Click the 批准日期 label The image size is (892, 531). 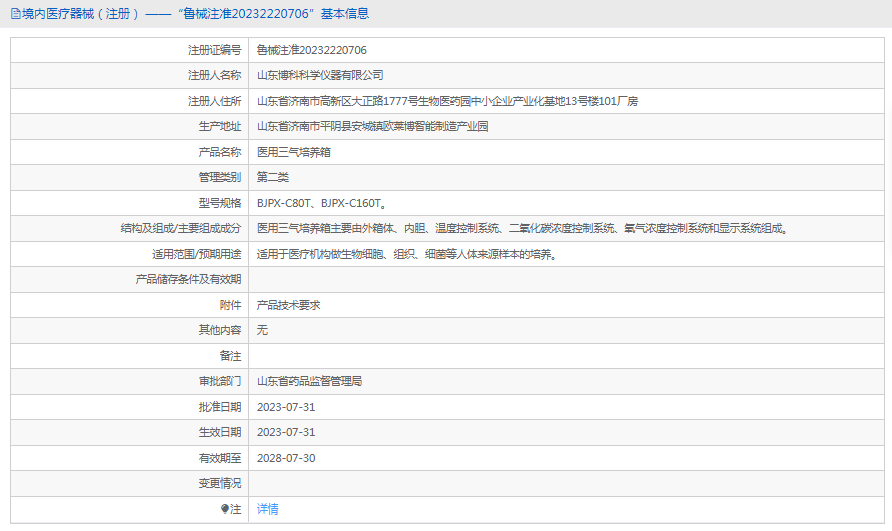click(220, 407)
